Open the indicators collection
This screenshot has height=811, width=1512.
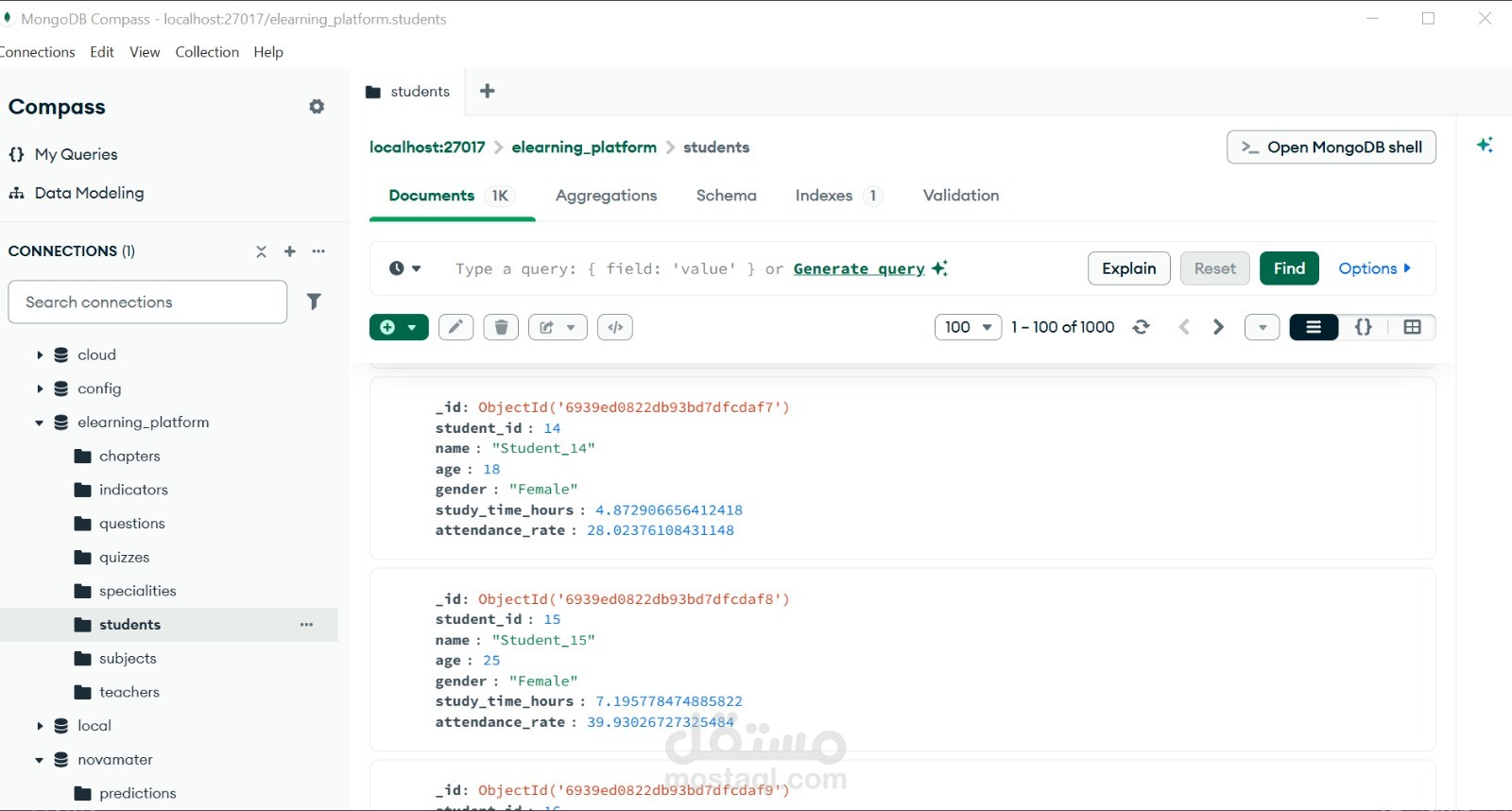click(x=133, y=490)
